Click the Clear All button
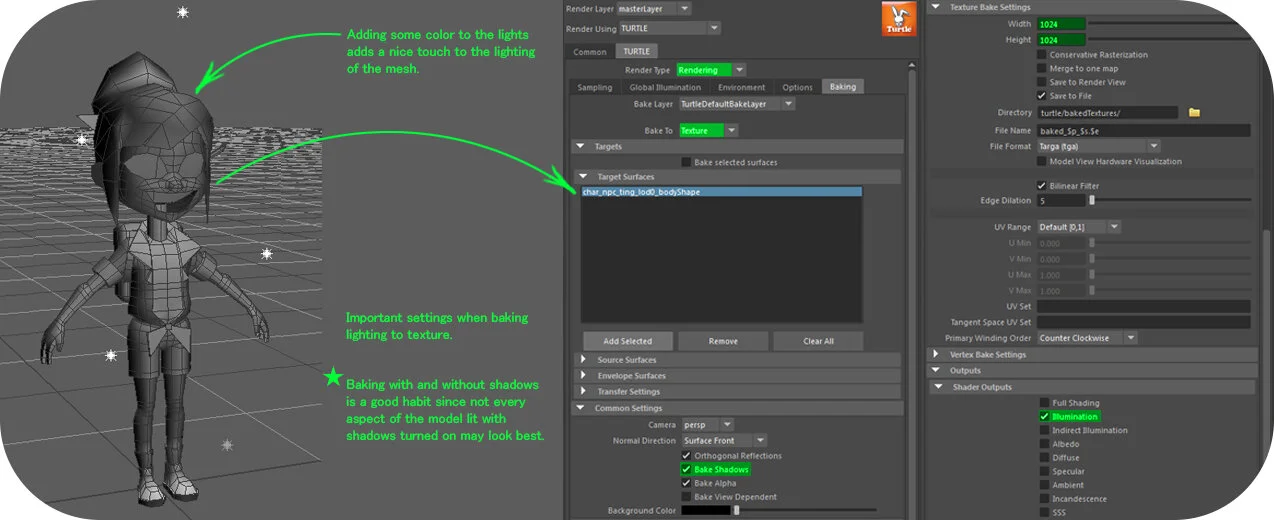The image size is (1274, 520). (x=818, y=341)
